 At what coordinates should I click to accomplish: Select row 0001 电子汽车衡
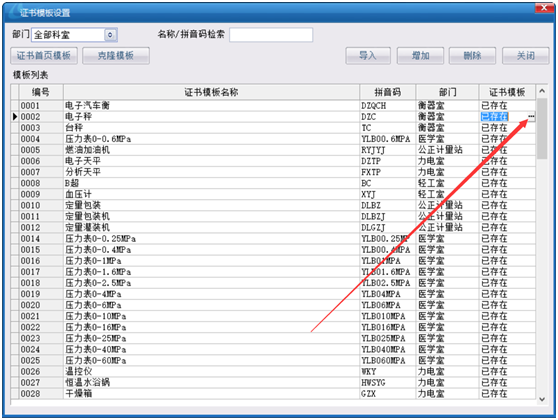click(273, 105)
